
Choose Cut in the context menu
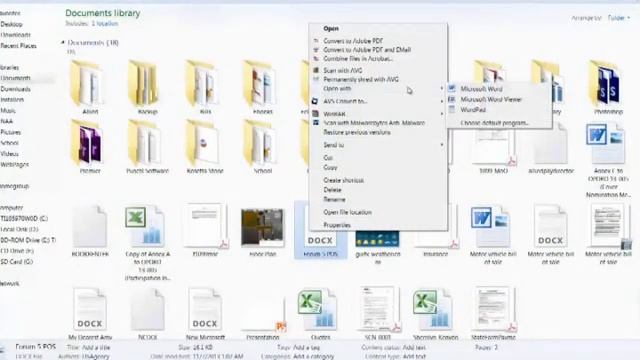pyautogui.click(x=378, y=158)
